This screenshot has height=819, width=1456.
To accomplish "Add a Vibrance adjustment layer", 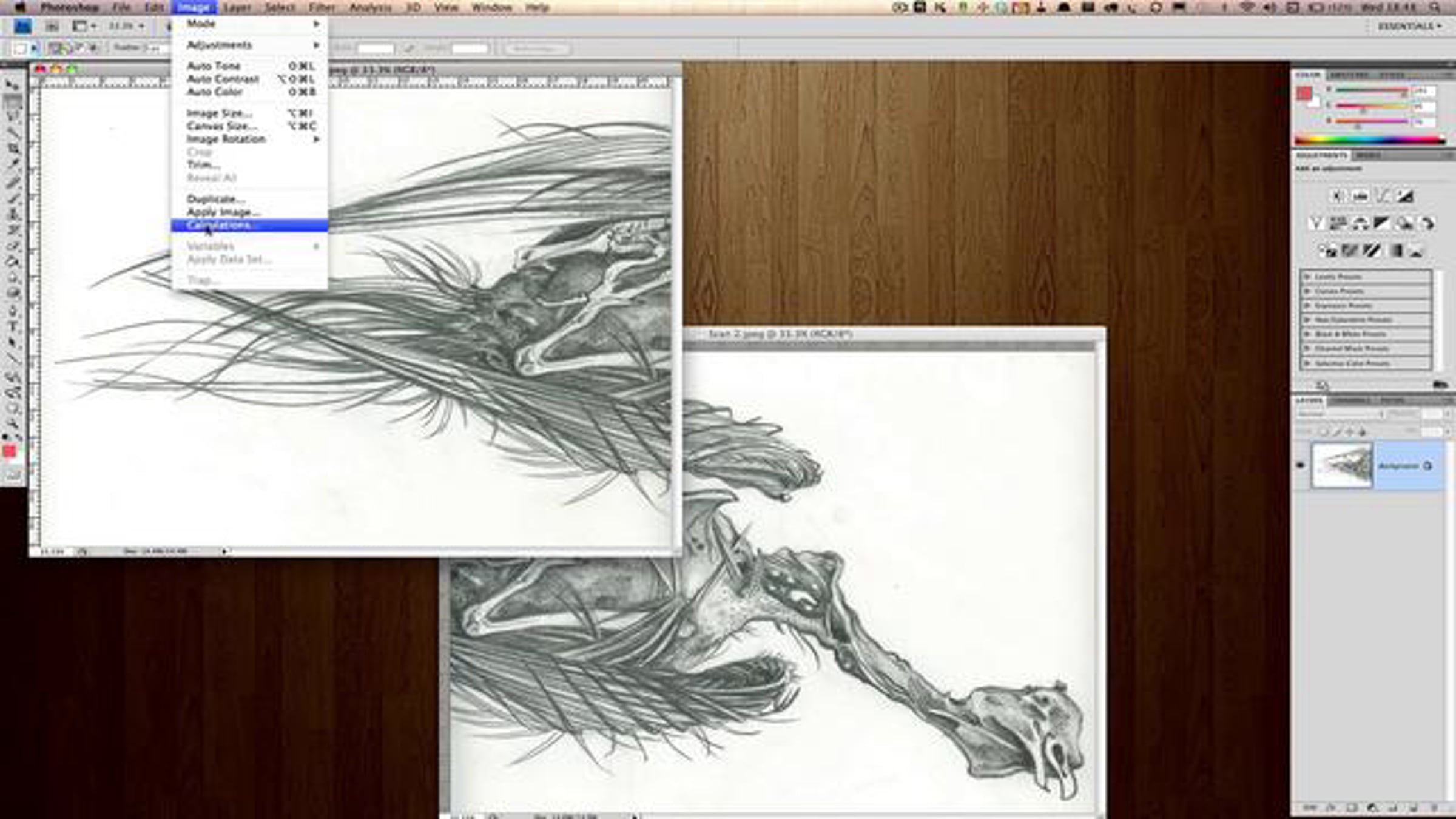I will click(x=1315, y=223).
